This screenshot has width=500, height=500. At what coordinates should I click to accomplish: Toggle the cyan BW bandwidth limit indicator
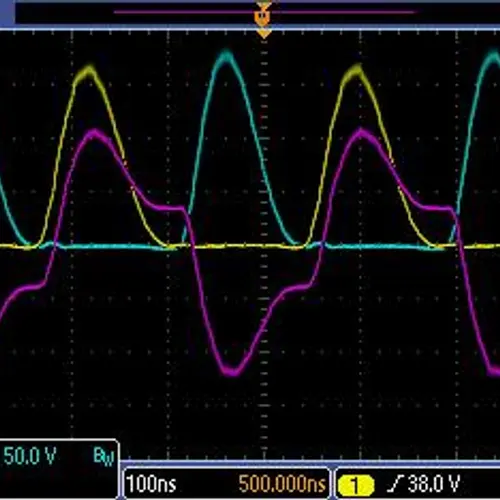pyautogui.click(x=104, y=456)
